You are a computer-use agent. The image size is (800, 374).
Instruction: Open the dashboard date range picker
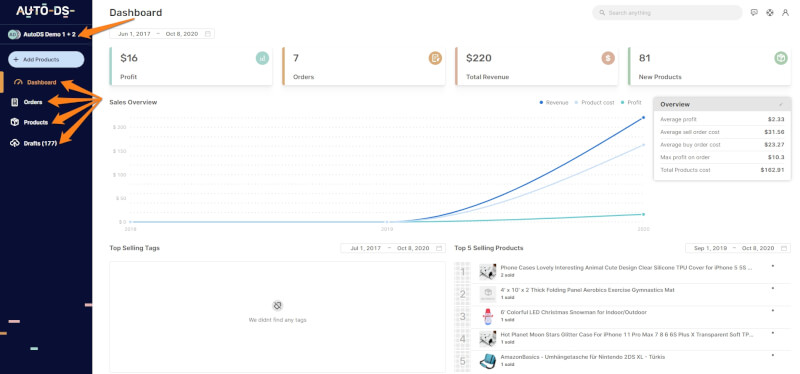pyautogui.click(x=162, y=34)
